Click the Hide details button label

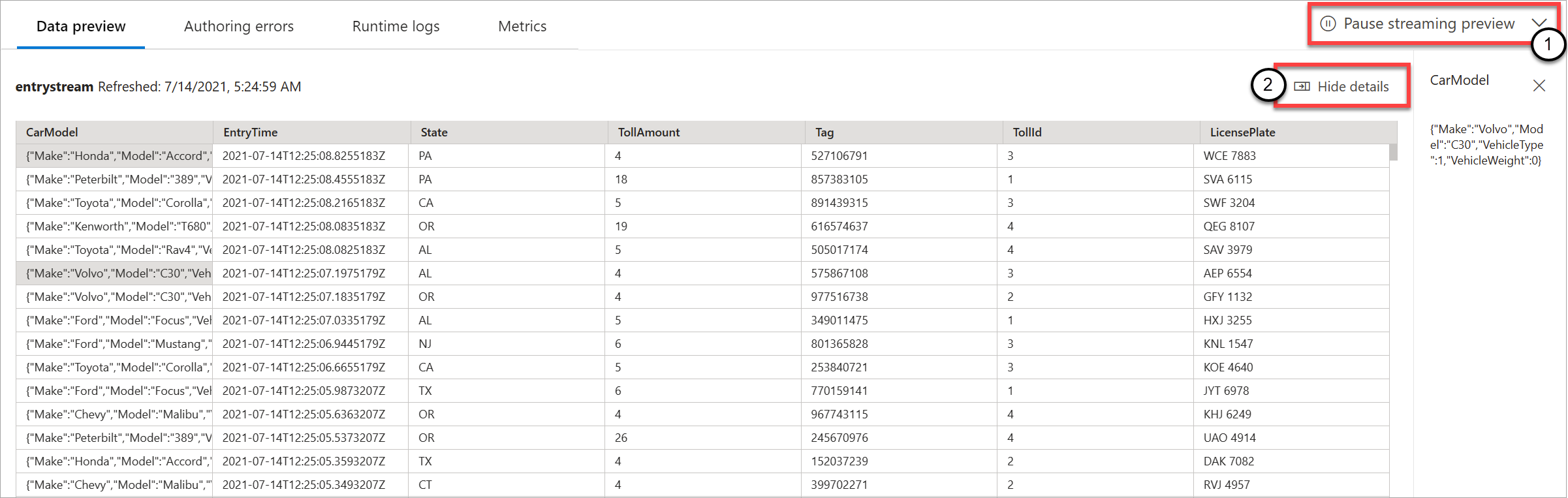tap(1353, 87)
